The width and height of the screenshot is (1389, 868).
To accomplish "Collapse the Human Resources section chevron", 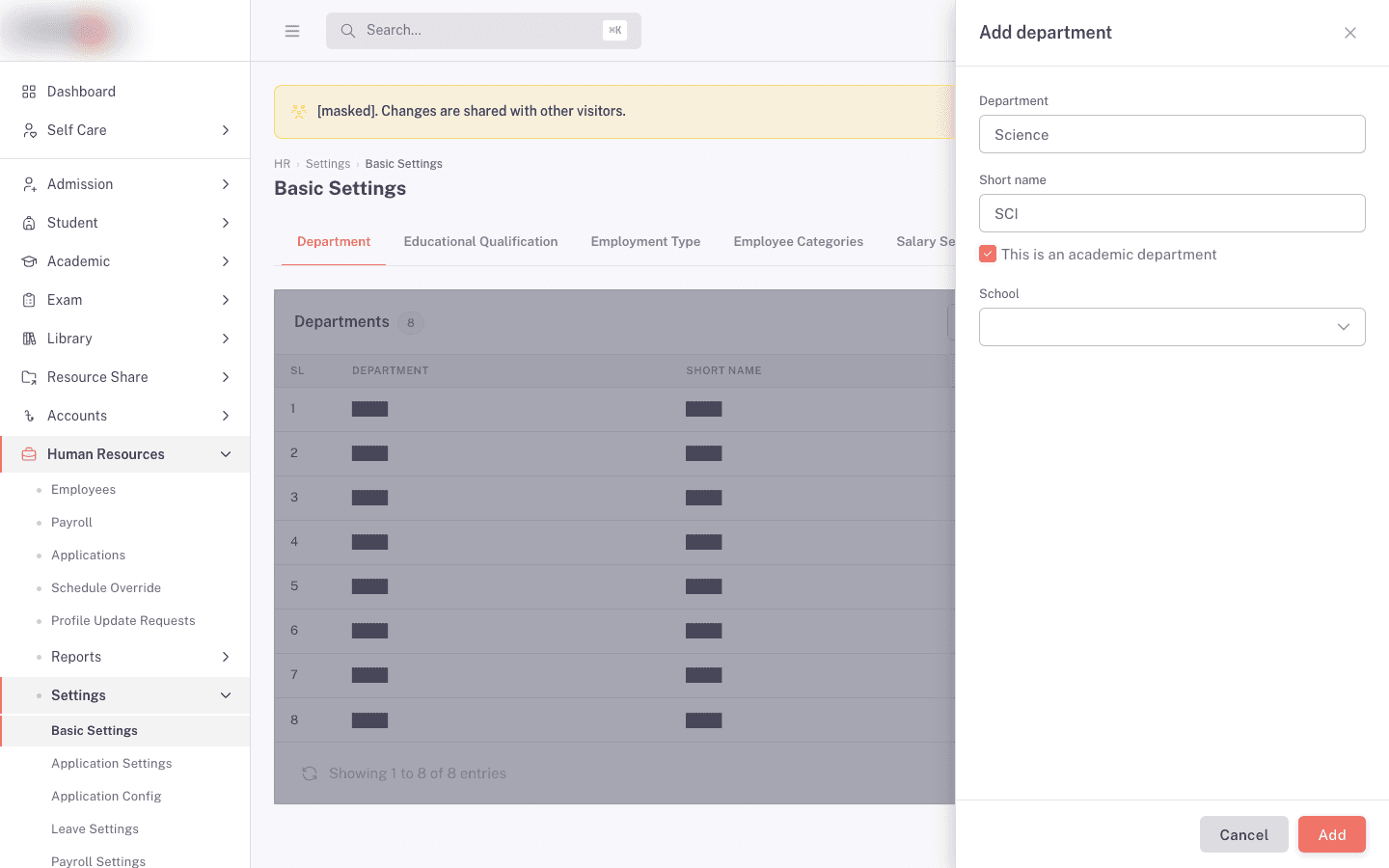I will click(x=226, y=454).
